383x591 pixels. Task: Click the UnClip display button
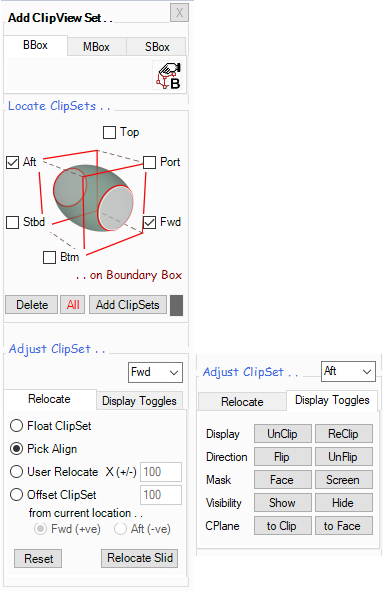coord(283,434)
